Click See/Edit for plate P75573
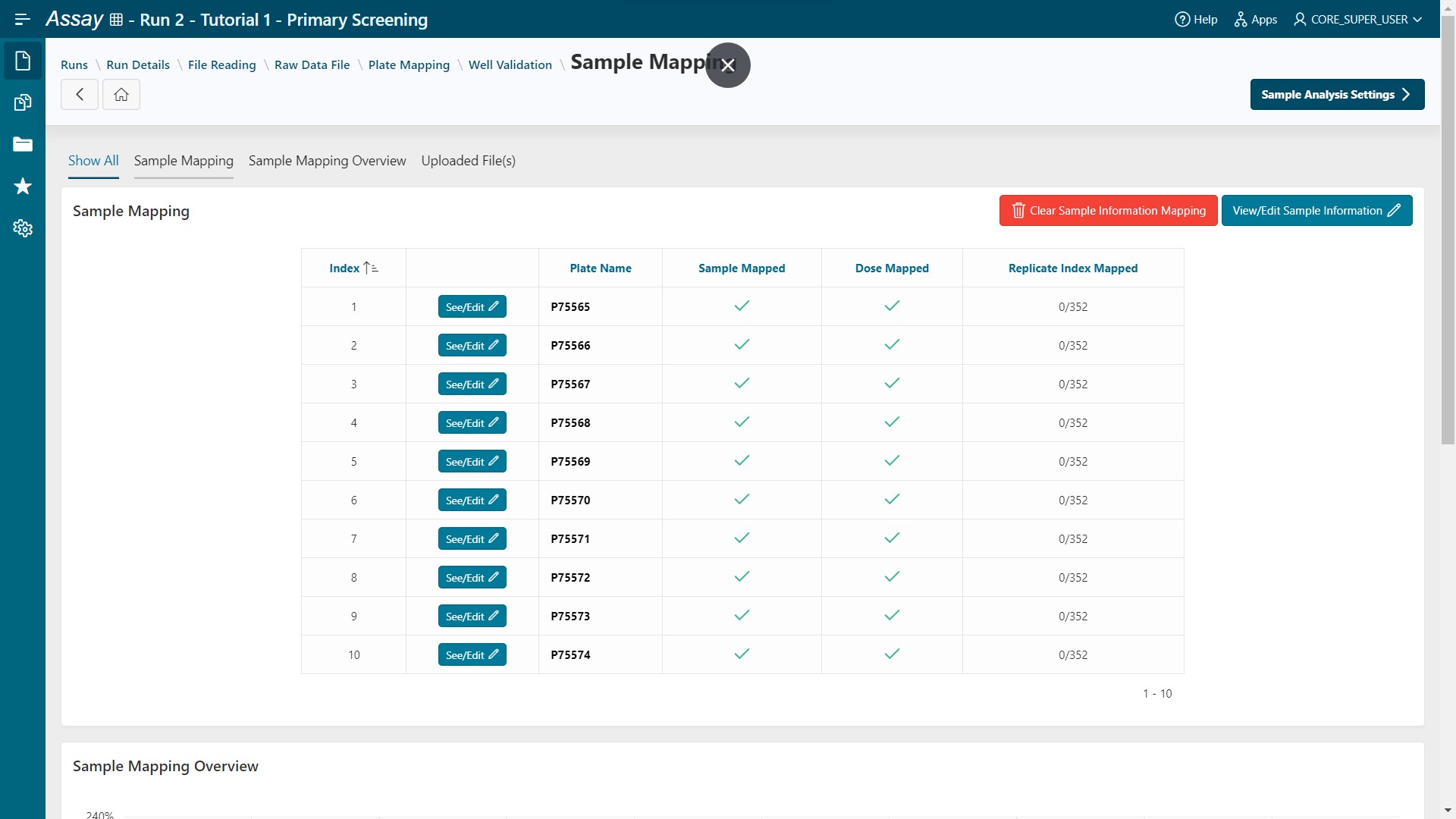 point(472,617)
